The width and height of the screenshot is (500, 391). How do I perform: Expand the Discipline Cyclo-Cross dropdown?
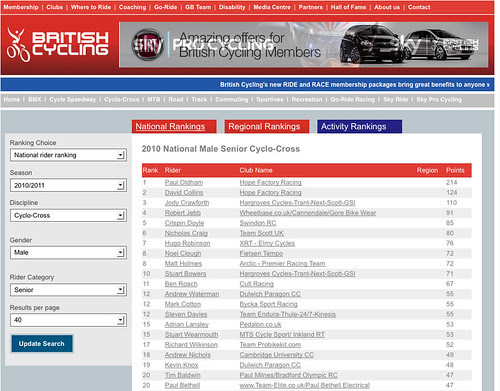pyautogui.click(x=68, y=215)
